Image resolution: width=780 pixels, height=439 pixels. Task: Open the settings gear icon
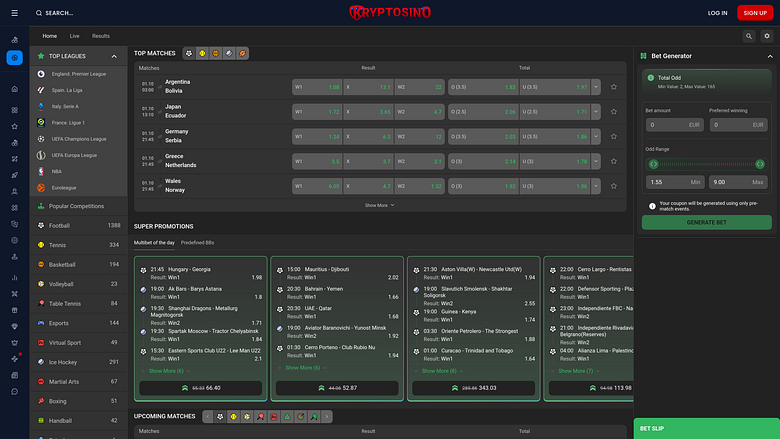[767, 36]
